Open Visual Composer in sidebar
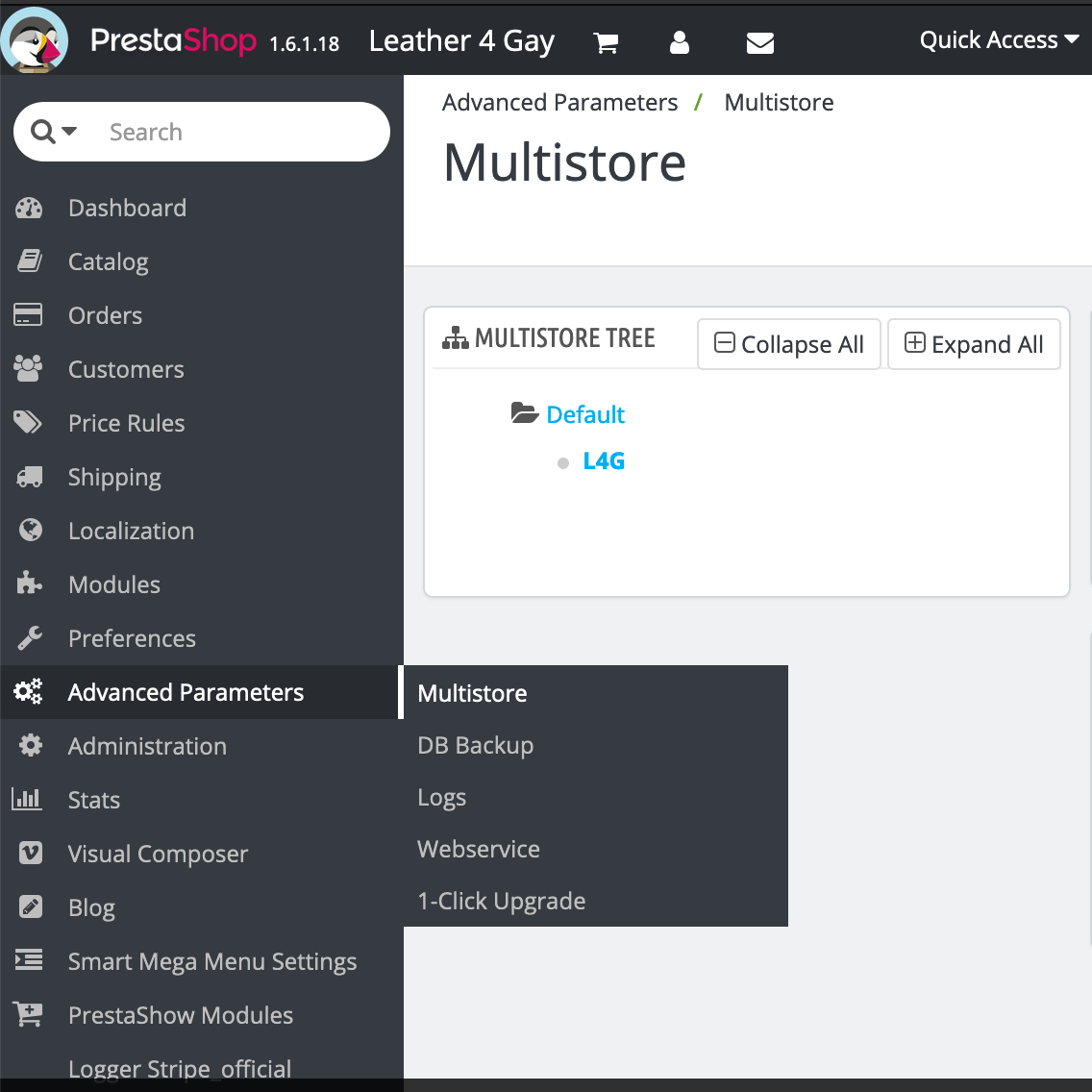This screenshot has width=1092, height=1092. coord(158,854)
